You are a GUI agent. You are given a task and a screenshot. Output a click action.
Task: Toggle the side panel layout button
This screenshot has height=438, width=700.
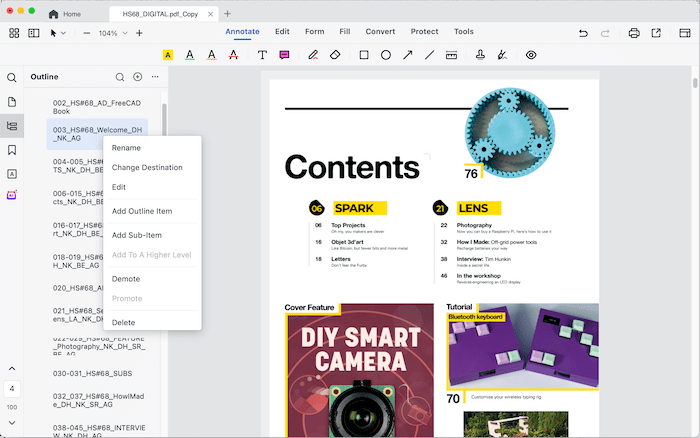[34, 33]
